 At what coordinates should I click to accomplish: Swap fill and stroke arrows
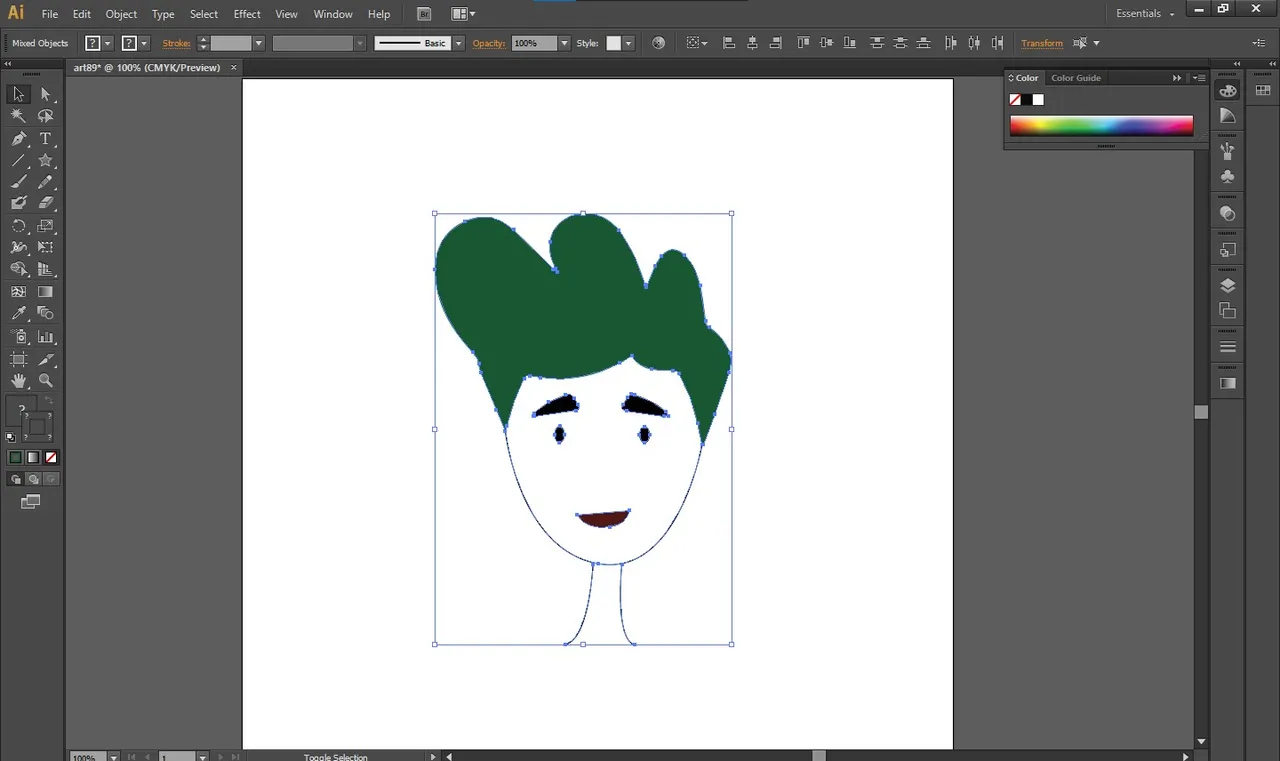[50, 402]
